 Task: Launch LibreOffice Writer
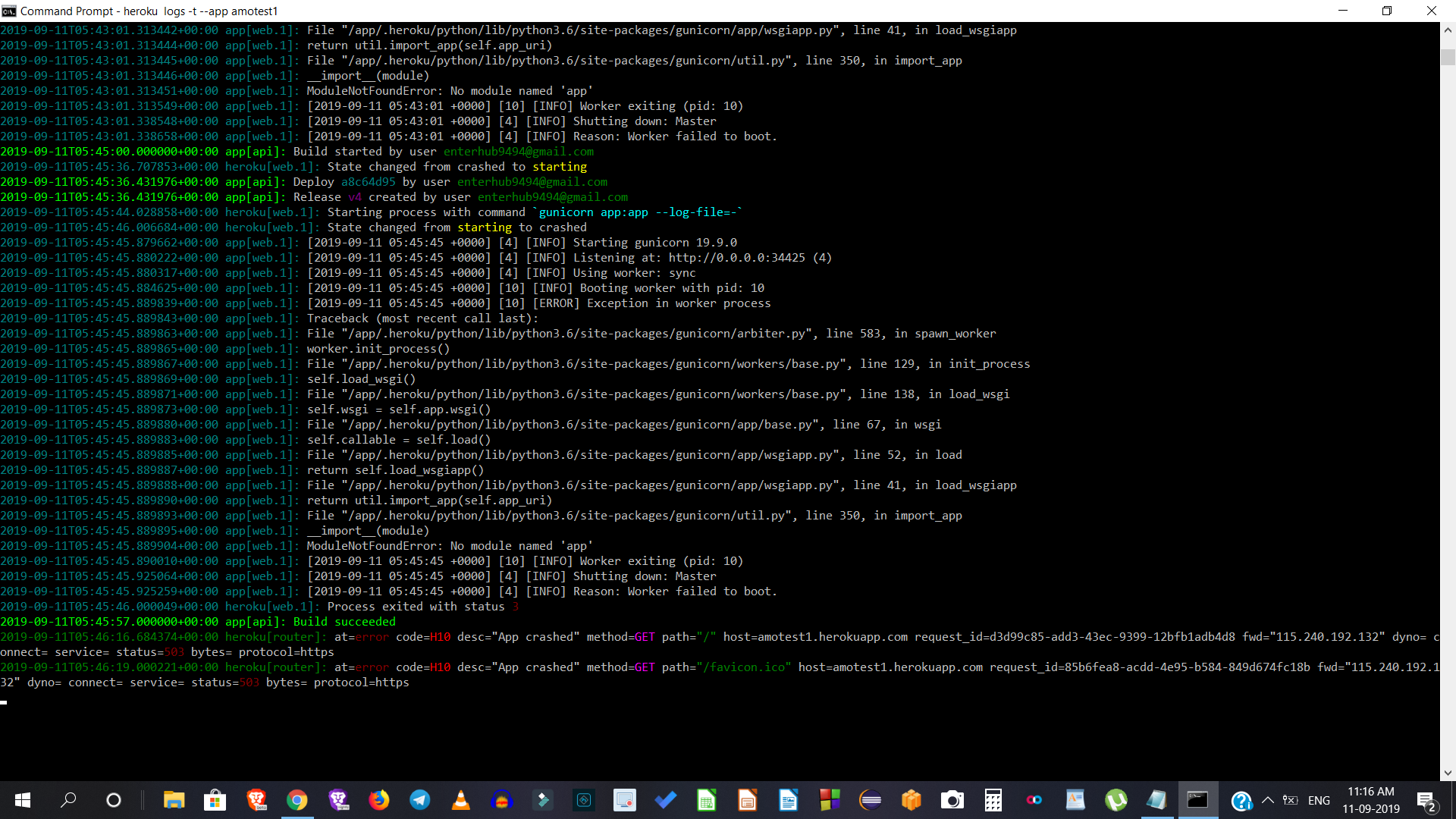tap(789, 800)
